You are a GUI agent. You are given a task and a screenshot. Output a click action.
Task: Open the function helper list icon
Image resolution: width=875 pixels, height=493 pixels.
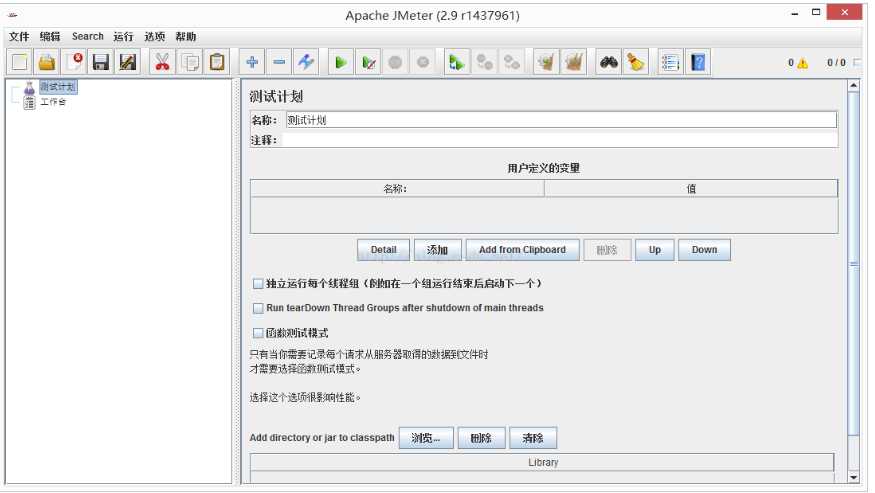coord(670,62)
